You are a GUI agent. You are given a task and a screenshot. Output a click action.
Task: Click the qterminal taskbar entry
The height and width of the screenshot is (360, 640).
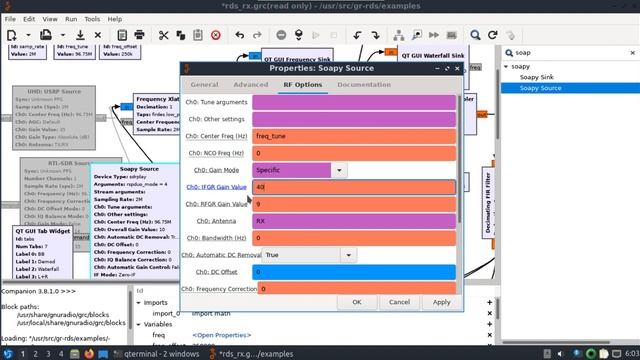156,354
